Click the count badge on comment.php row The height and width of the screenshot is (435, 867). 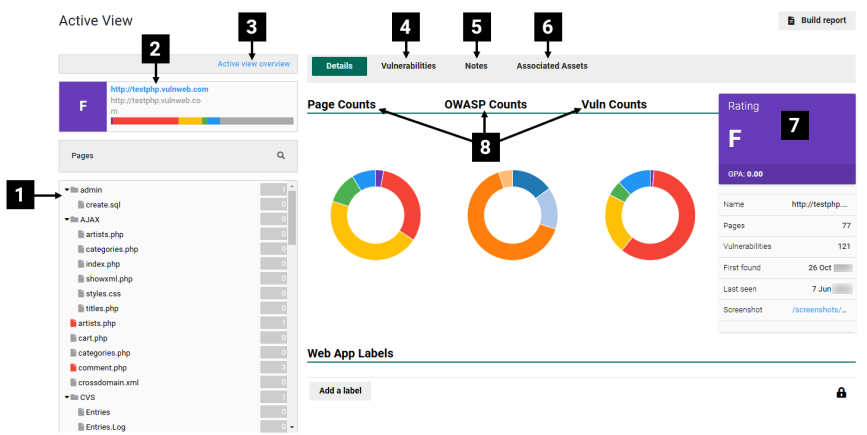(274, 368)
